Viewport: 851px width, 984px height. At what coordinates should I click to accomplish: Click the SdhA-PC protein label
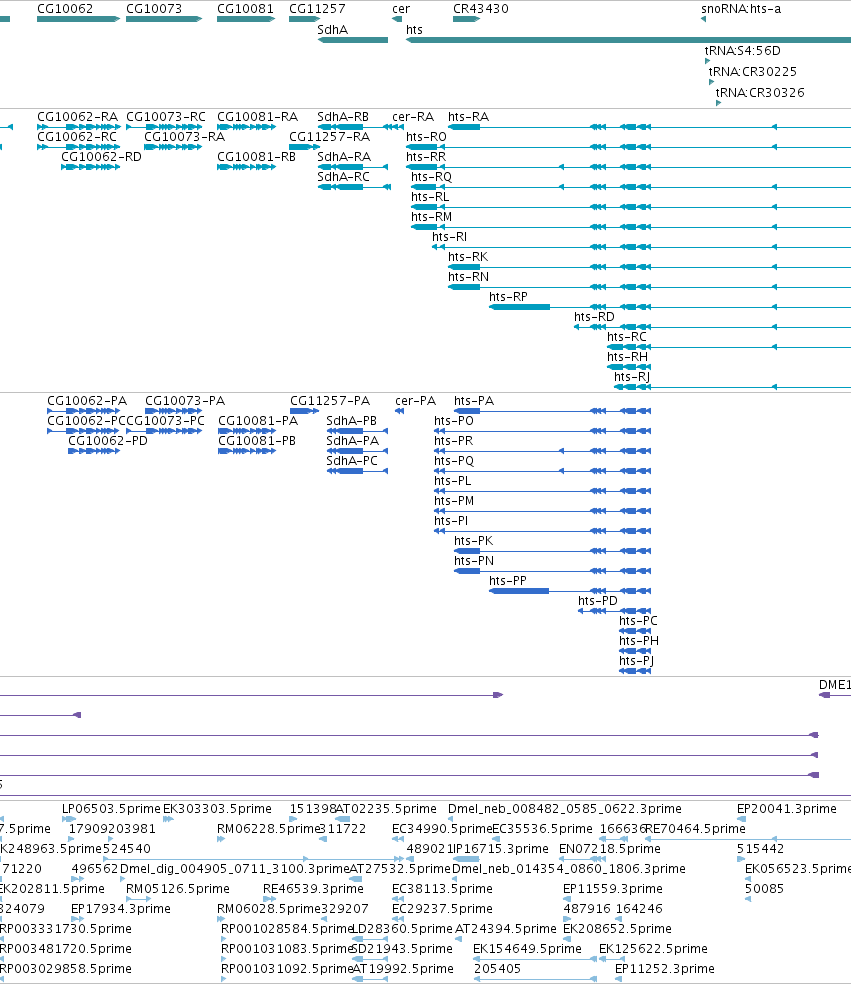tap(352, 461)
